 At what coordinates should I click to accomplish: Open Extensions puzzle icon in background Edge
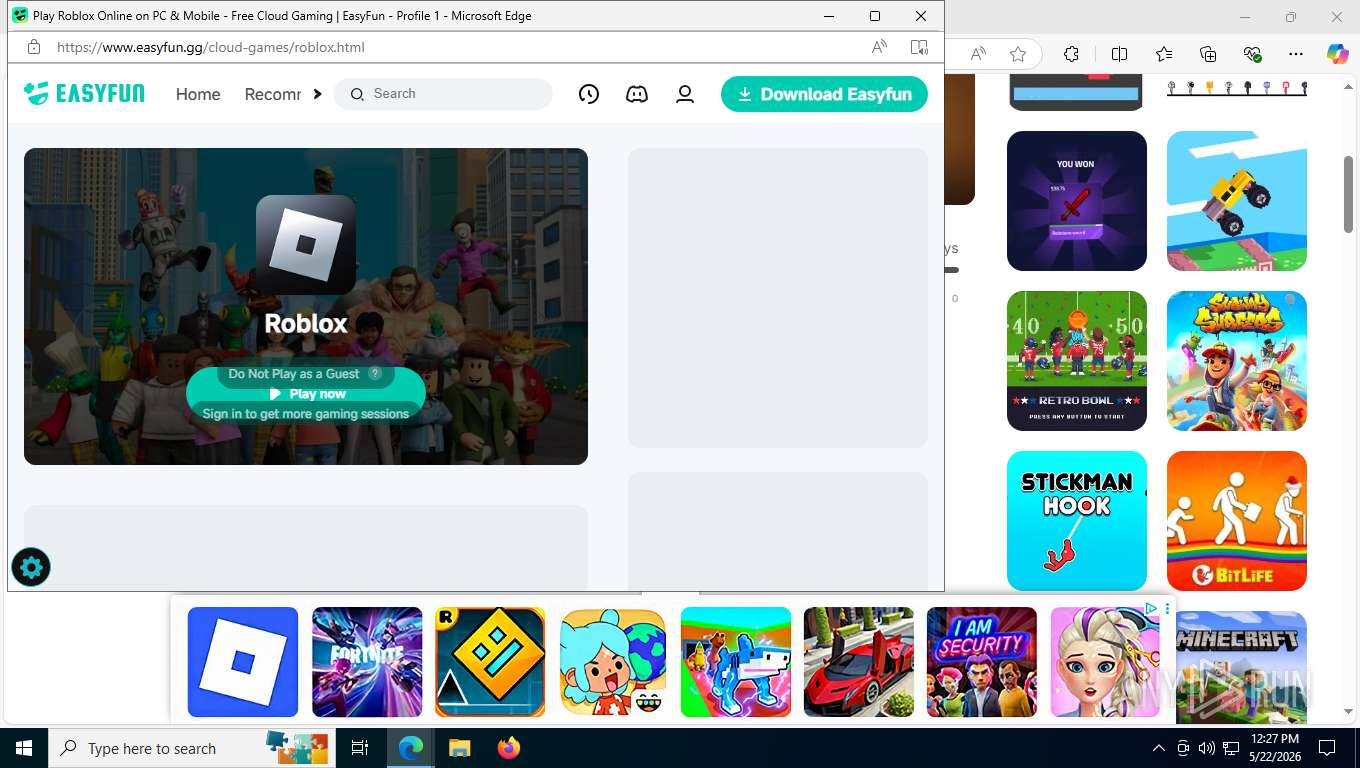(x=1071, y=54)
